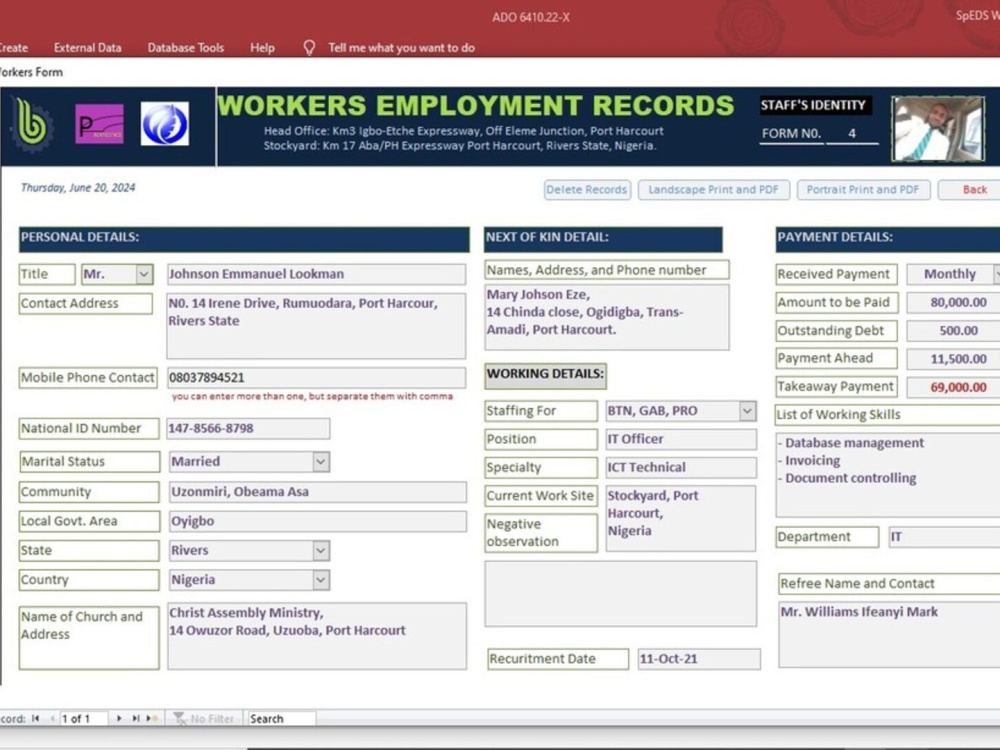Click the Specialty field ICT Technical

681,467
